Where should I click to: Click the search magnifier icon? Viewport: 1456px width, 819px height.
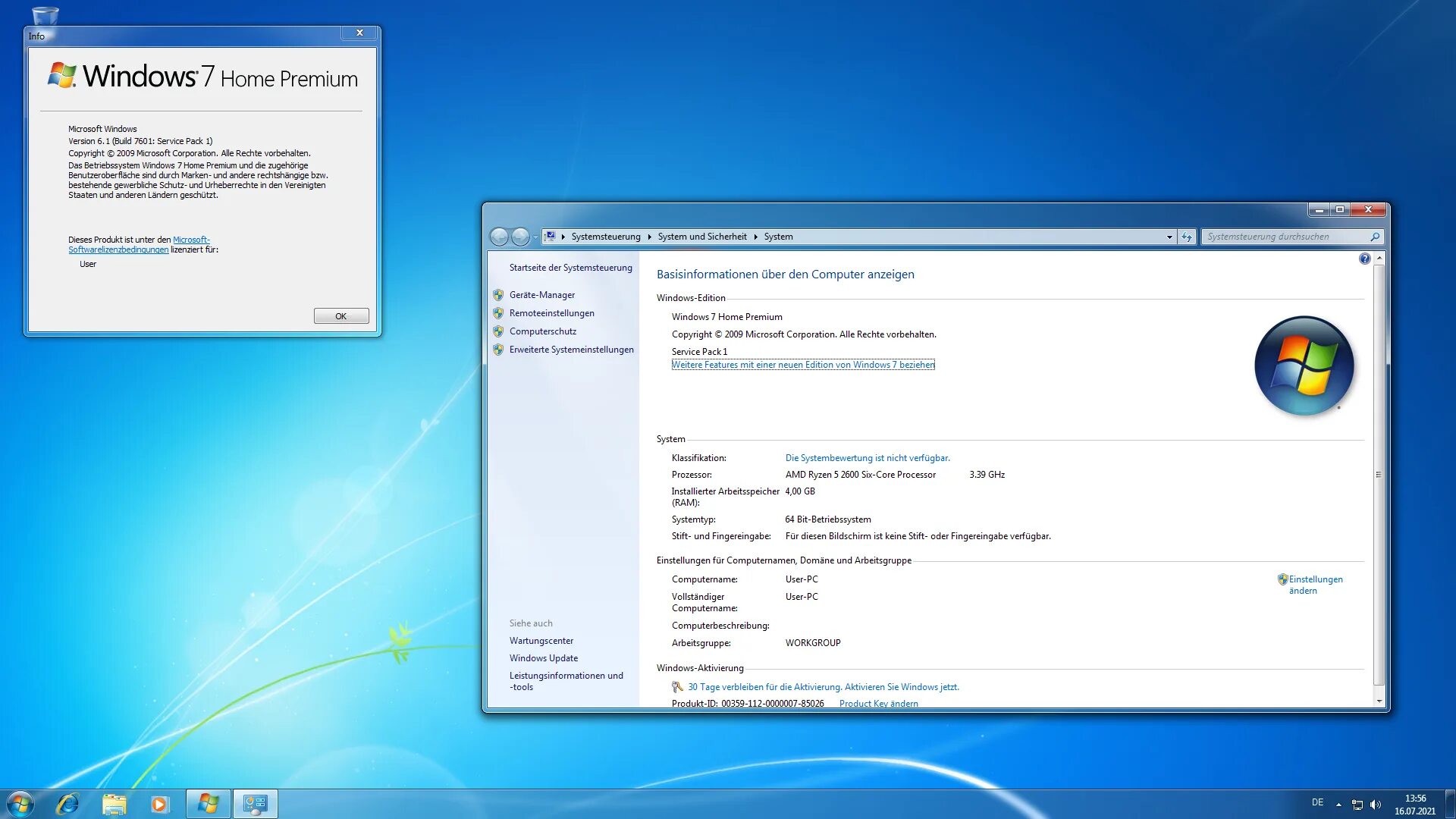click(1375, 237)
